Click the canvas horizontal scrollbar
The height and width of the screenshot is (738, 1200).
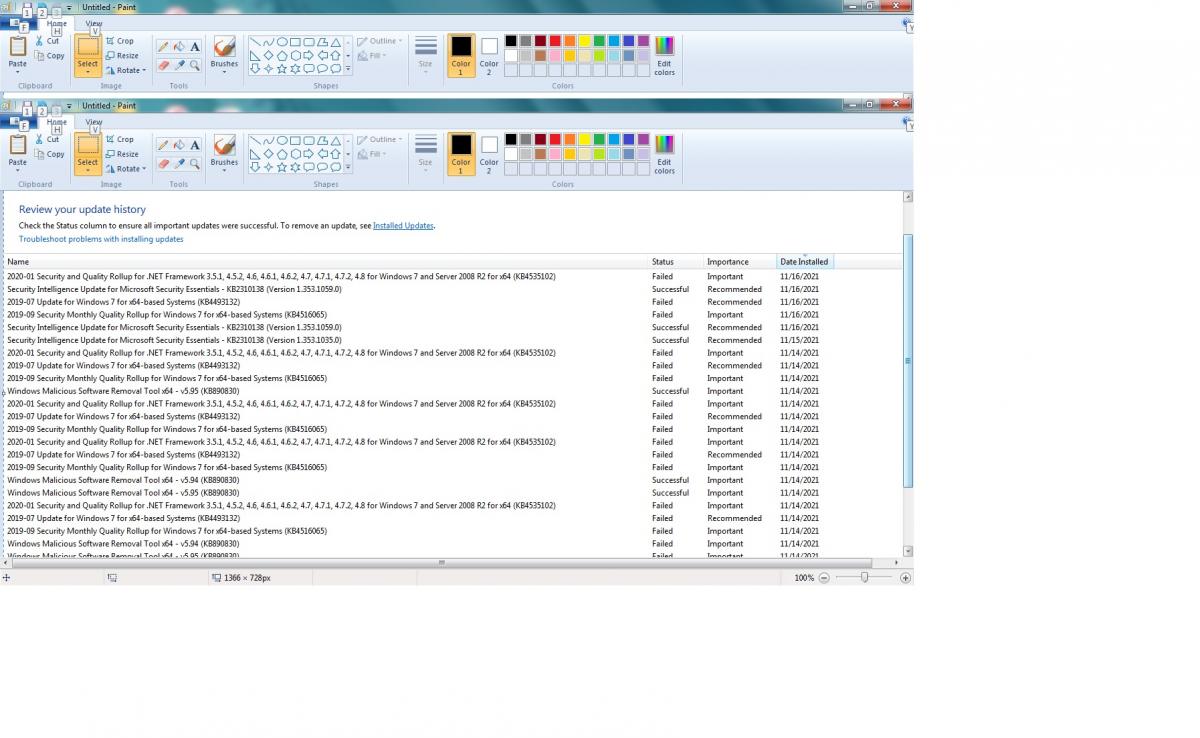click(x=441, y=563)
